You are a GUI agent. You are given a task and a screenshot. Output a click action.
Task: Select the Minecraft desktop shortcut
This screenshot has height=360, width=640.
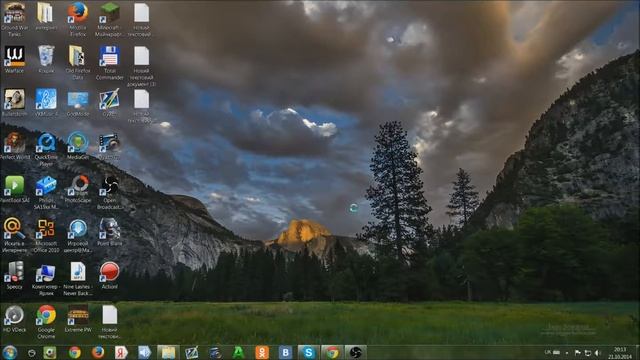pos(109,19)
